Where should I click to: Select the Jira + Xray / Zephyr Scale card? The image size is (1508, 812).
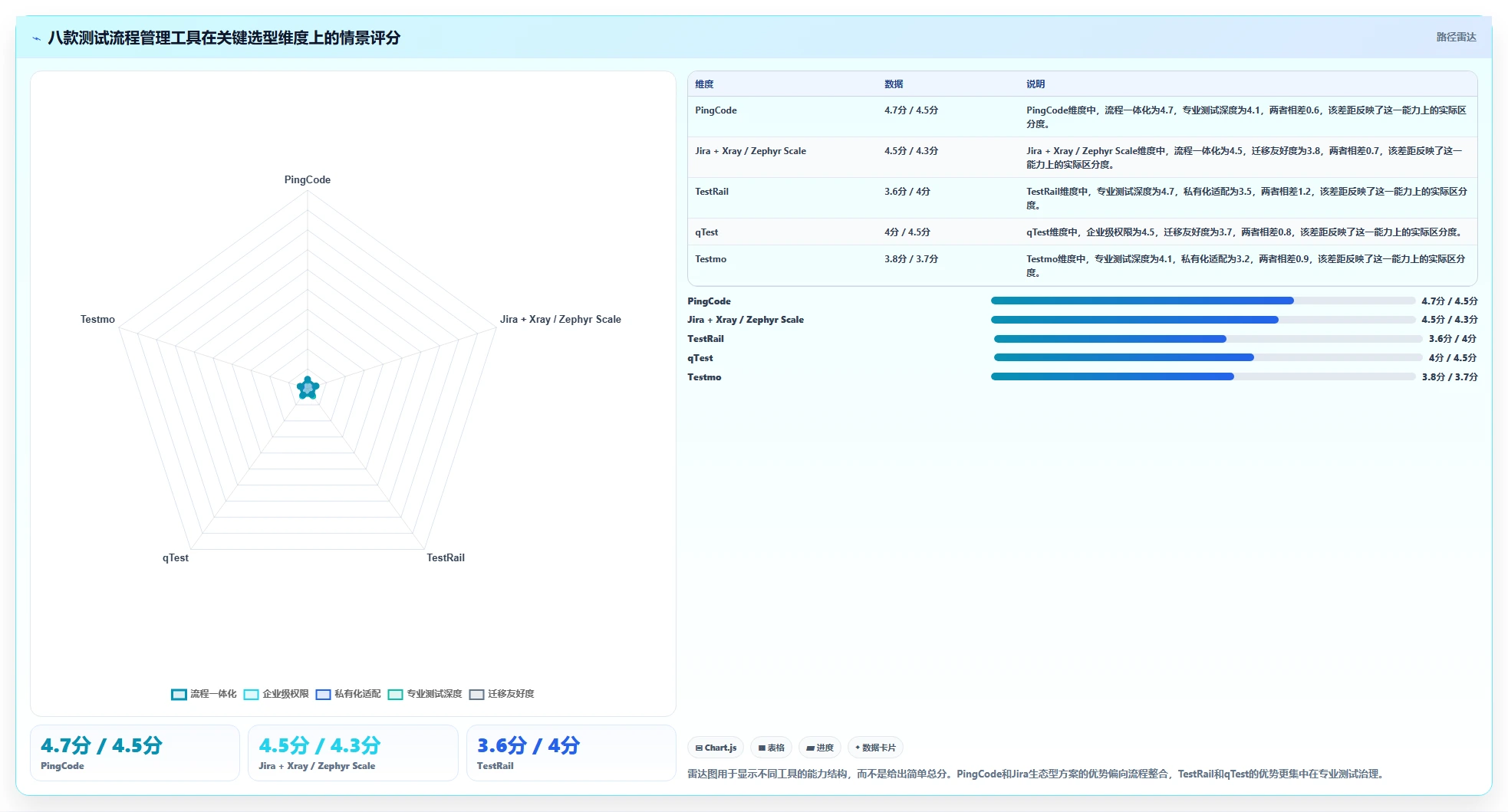353,753
